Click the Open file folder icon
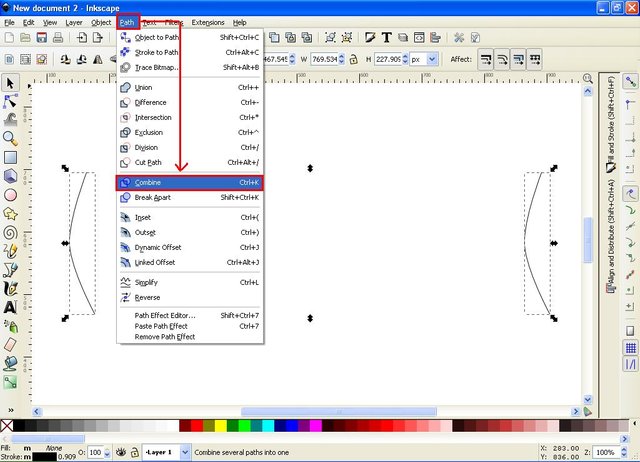Viewport: 640px width, 462px height. point(25,38)
